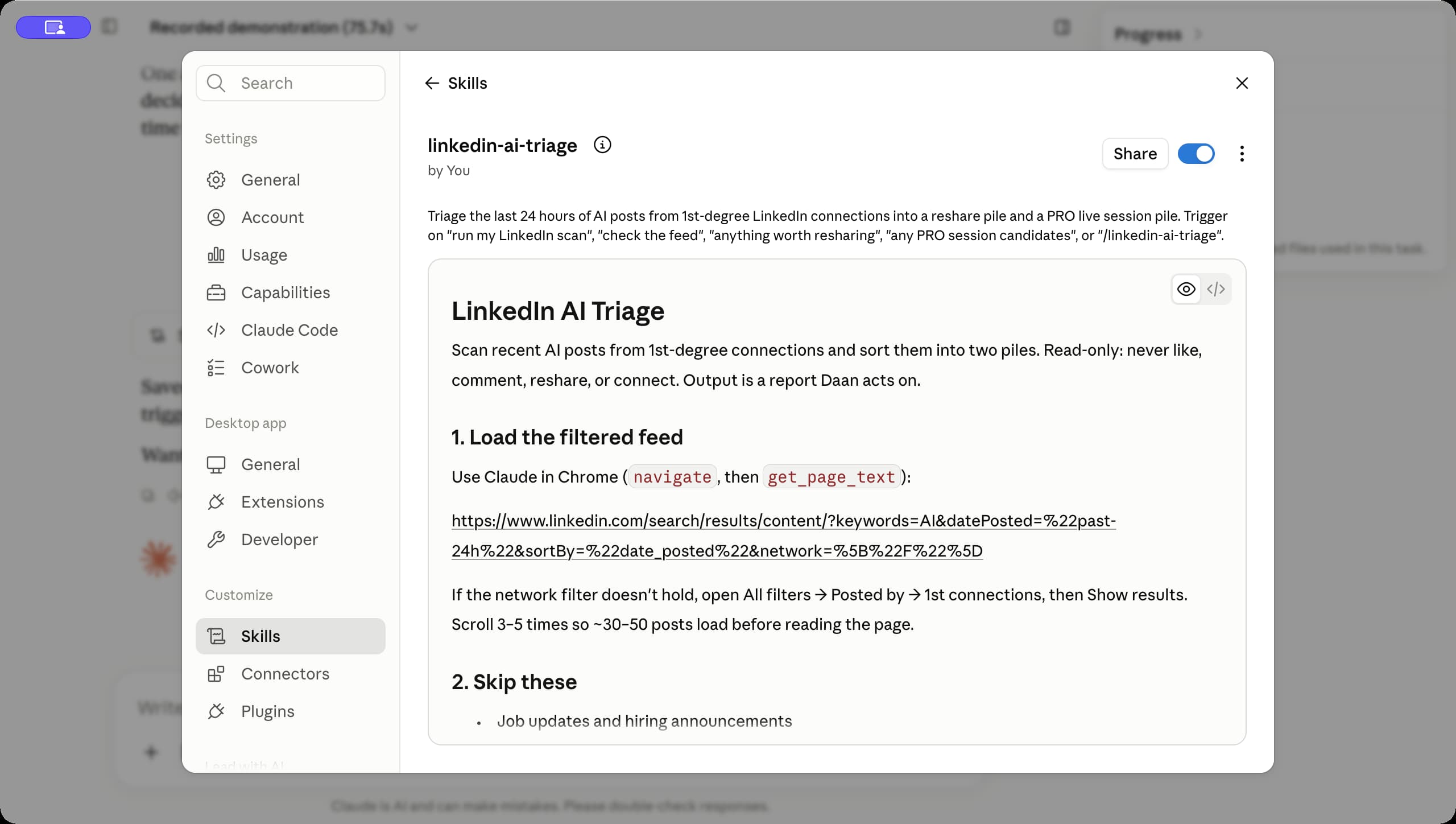Click the '1. Load the filtered feed' heading
Viewport: 1456px width, 824px height.
click(567, 437)
